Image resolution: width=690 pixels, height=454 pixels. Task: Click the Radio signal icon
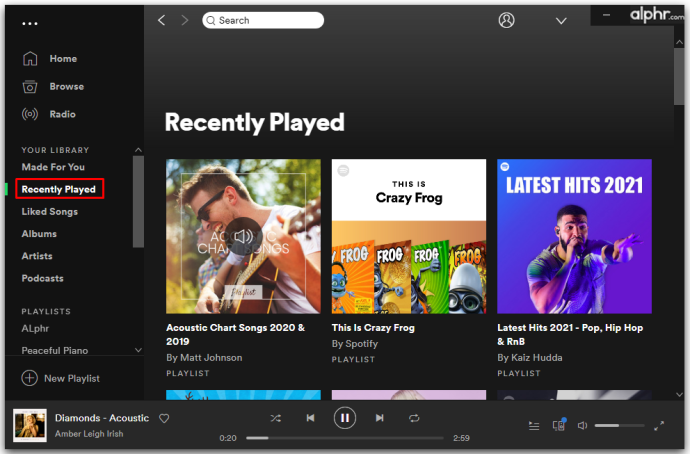(30, 114)
